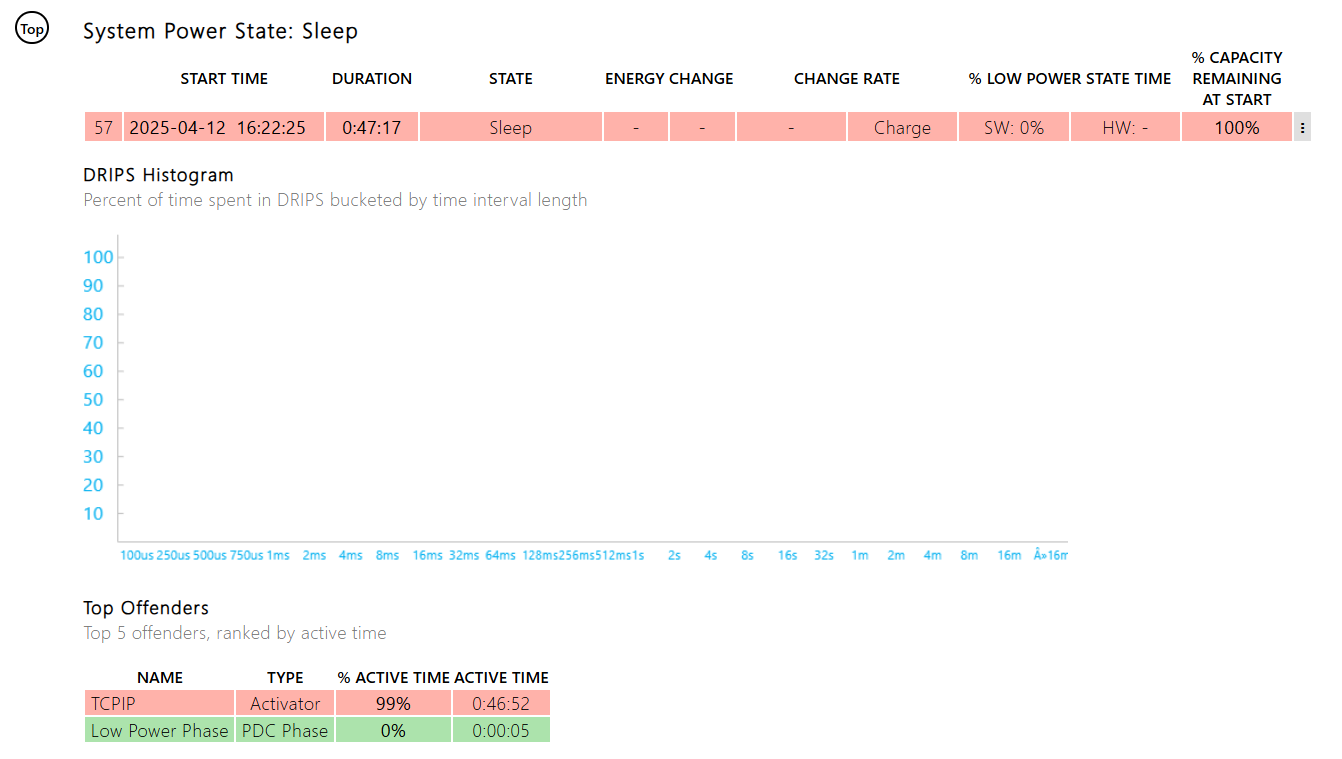Select session number 57 cell
1342x759 pixels.
(x=104, y=128)
